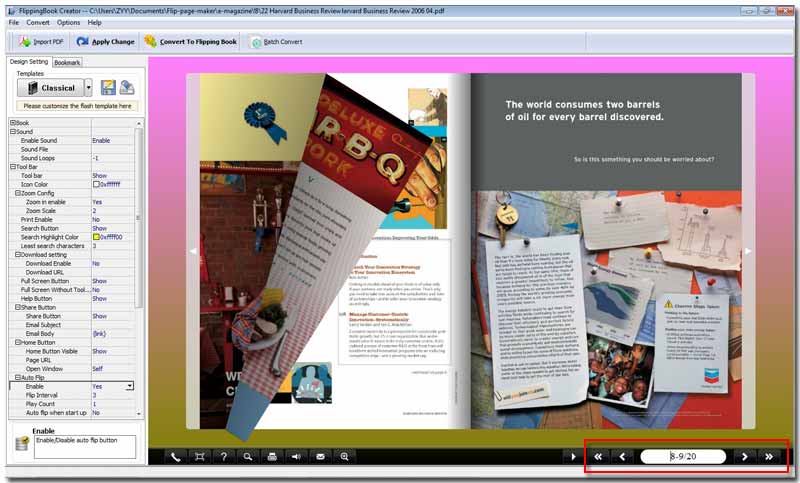Screen dimensions: 800x483
Task: Open the template dropdown arrow beside Classical
Action: coord(88,88)
